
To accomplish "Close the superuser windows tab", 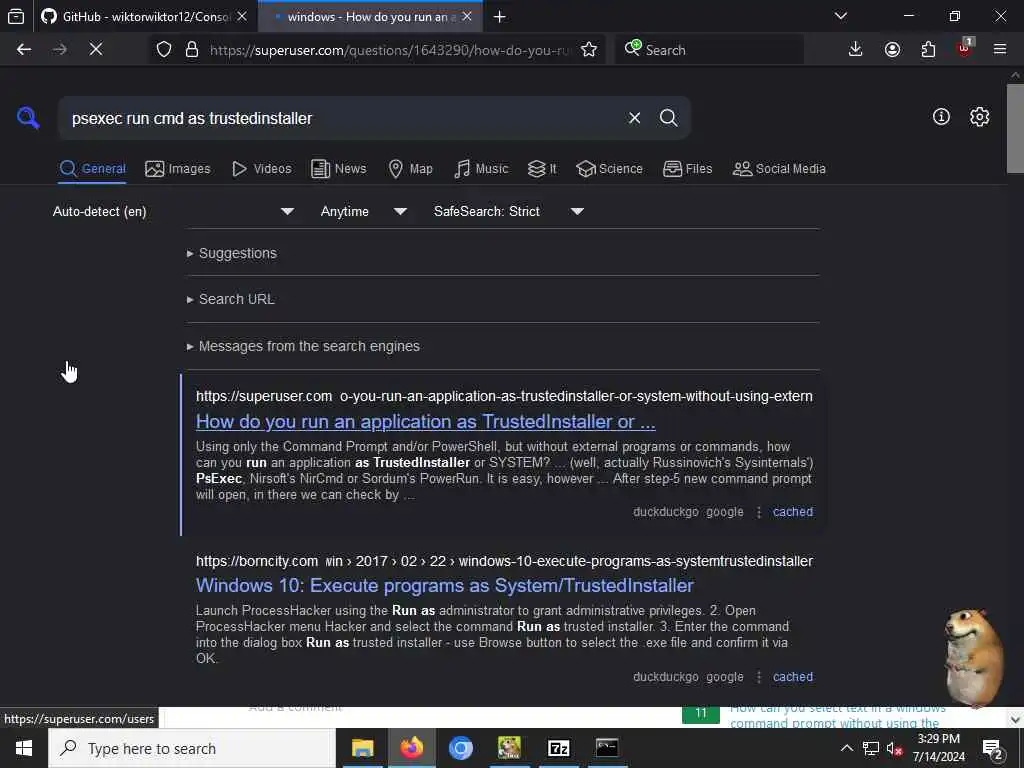I will pos(467,16).
